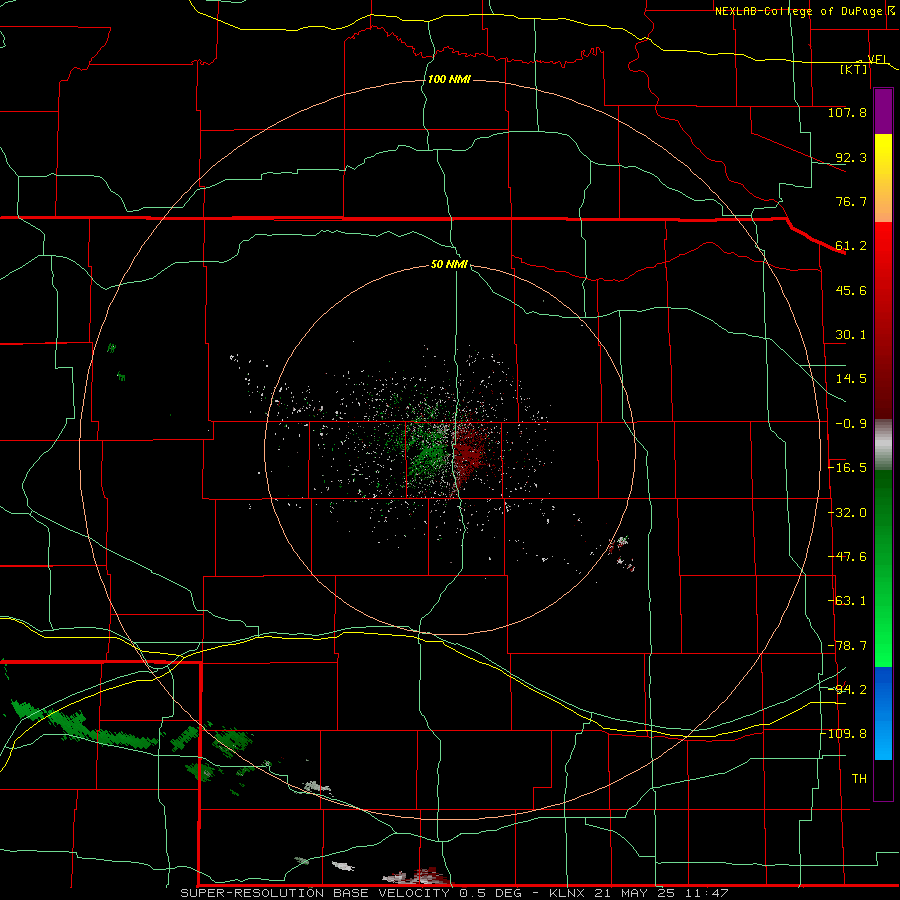This screenshot has height=900, width=900.
Task: Click the 61.2 value on the velocity scale
Action: pyautogui.click(x=851, y=246)
